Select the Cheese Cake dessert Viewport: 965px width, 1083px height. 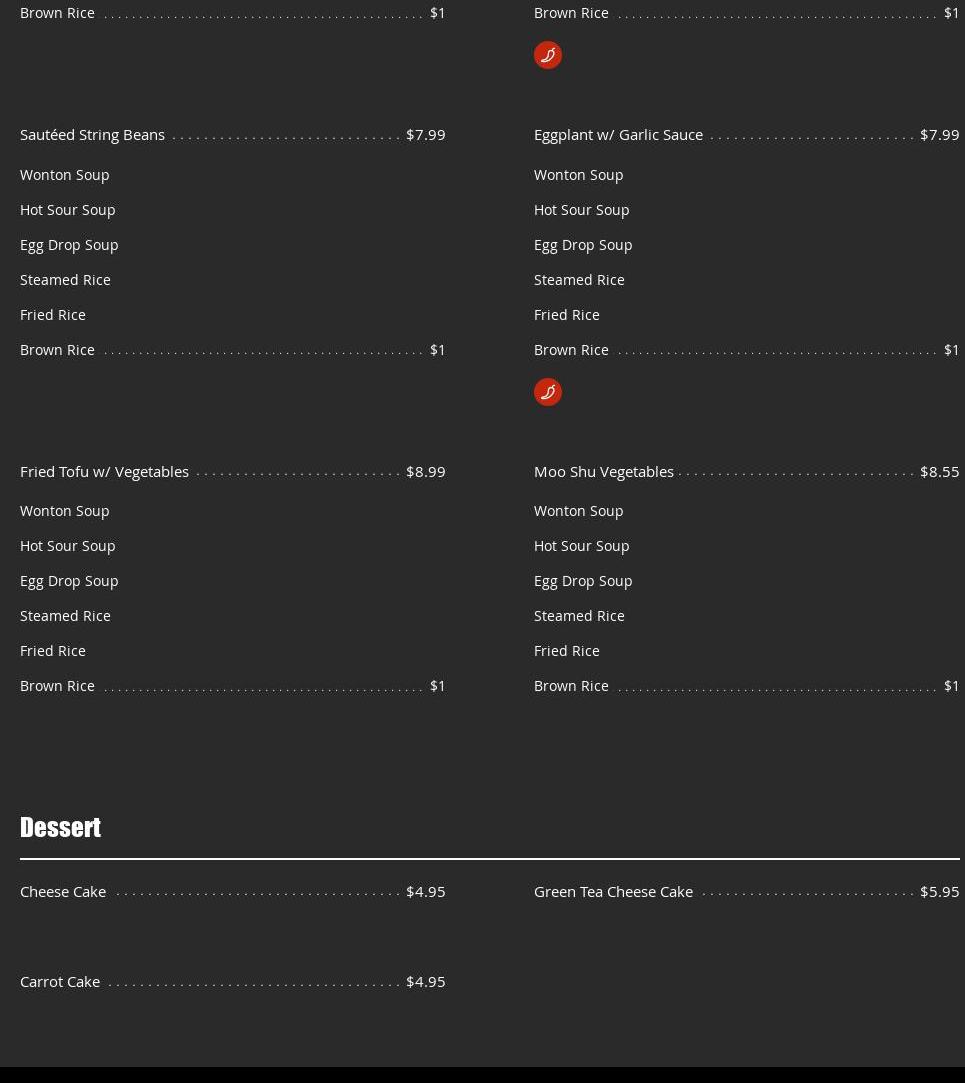point(63,891)
